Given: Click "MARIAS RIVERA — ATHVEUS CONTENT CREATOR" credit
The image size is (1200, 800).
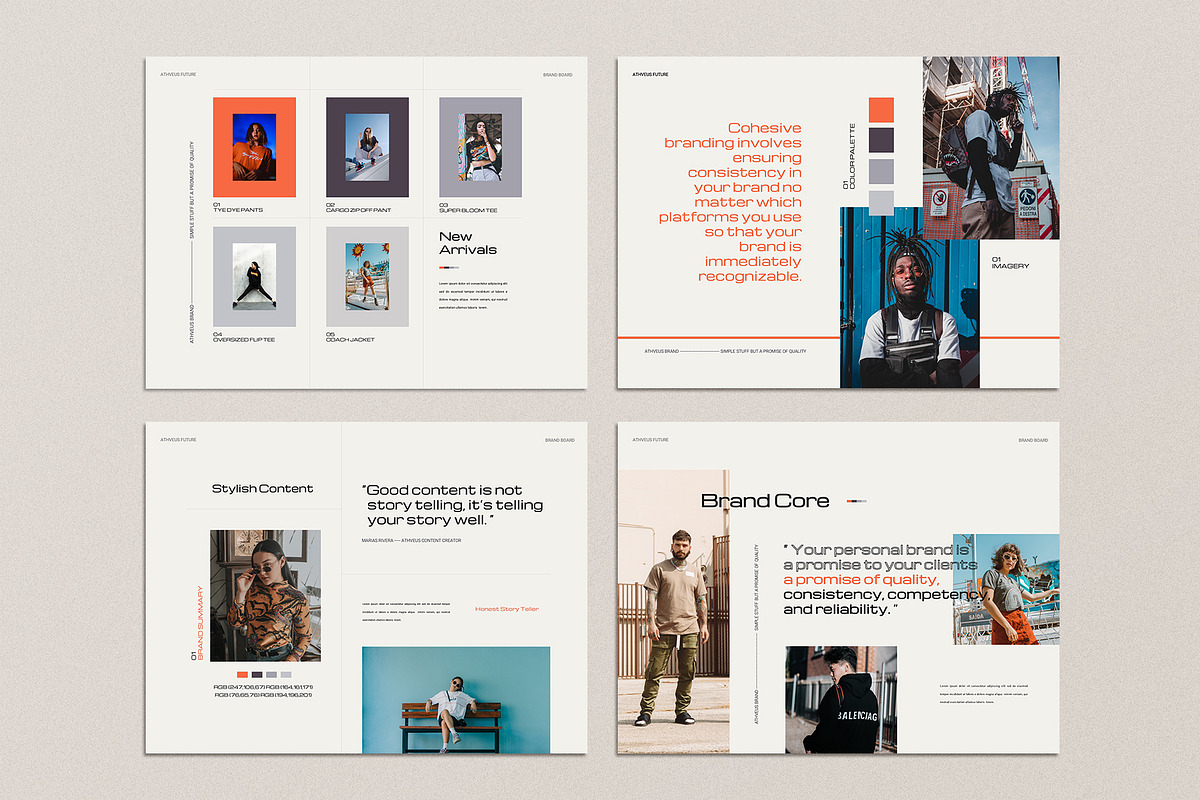Looking at the screenshot, I should (x=411, y=540).
